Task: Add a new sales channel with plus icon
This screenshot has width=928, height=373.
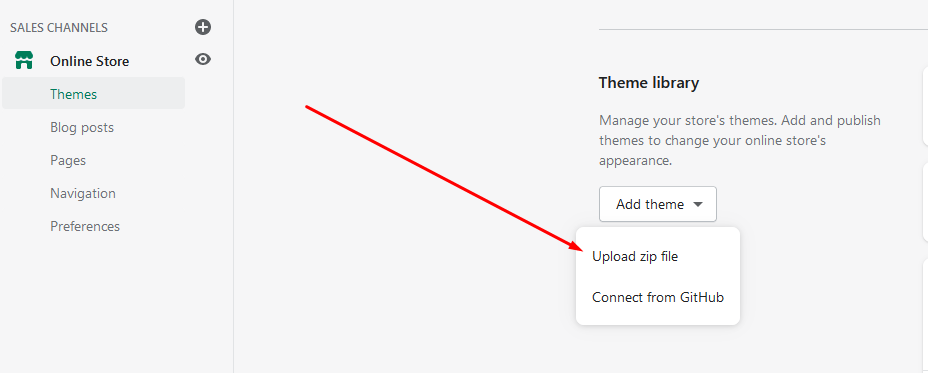Action: 203,27
